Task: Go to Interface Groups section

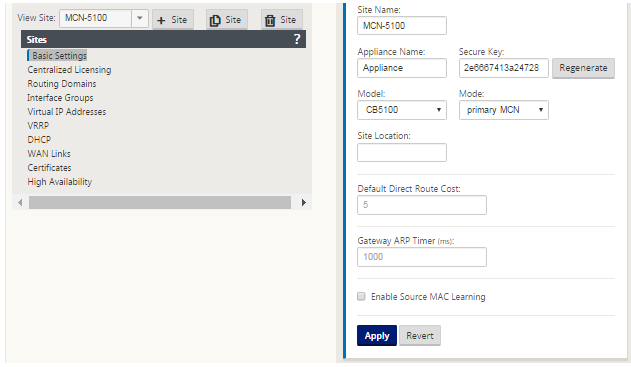Action: 60,98
